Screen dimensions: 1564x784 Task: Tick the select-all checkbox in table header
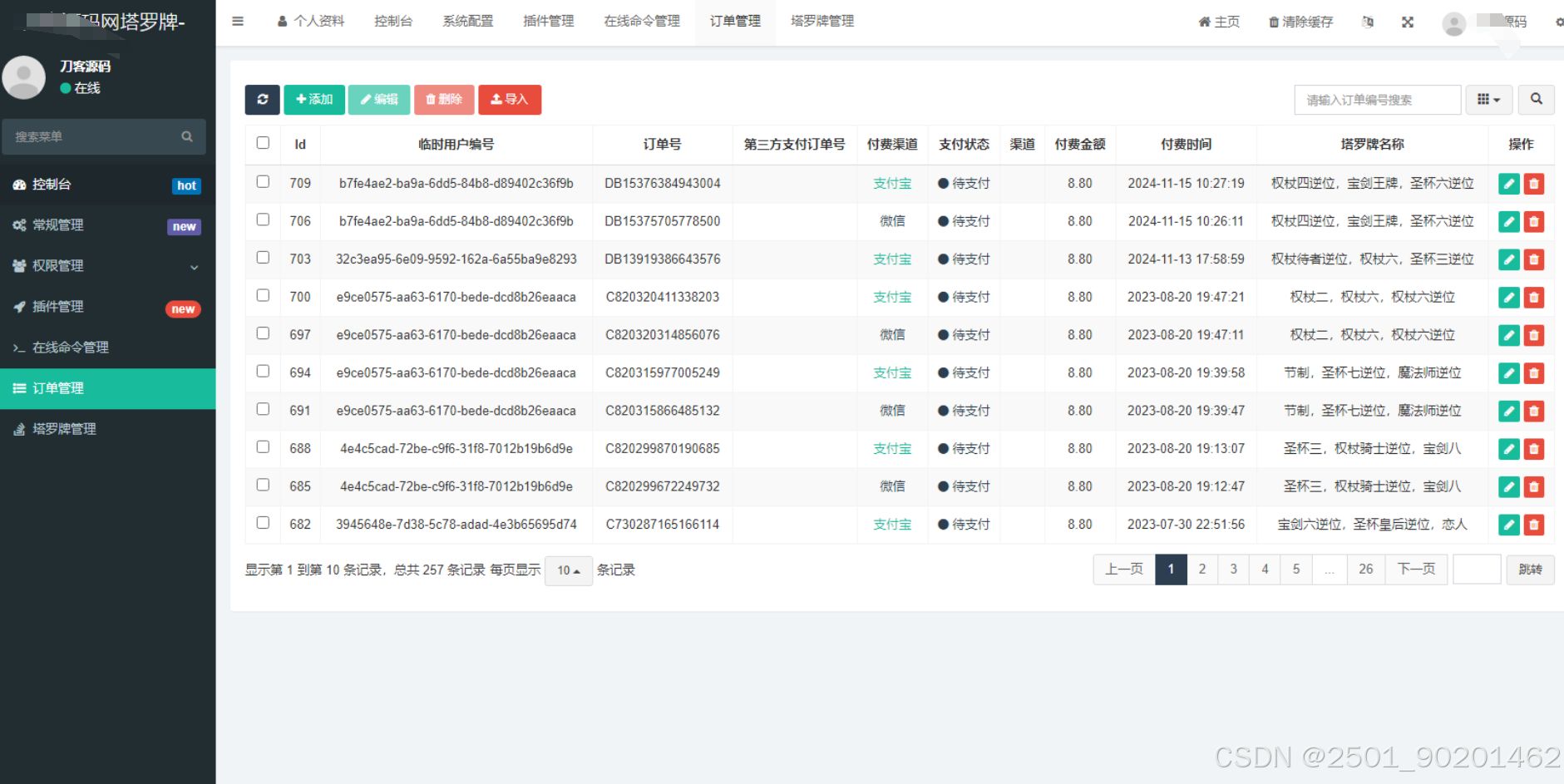[x=263, y=143]
